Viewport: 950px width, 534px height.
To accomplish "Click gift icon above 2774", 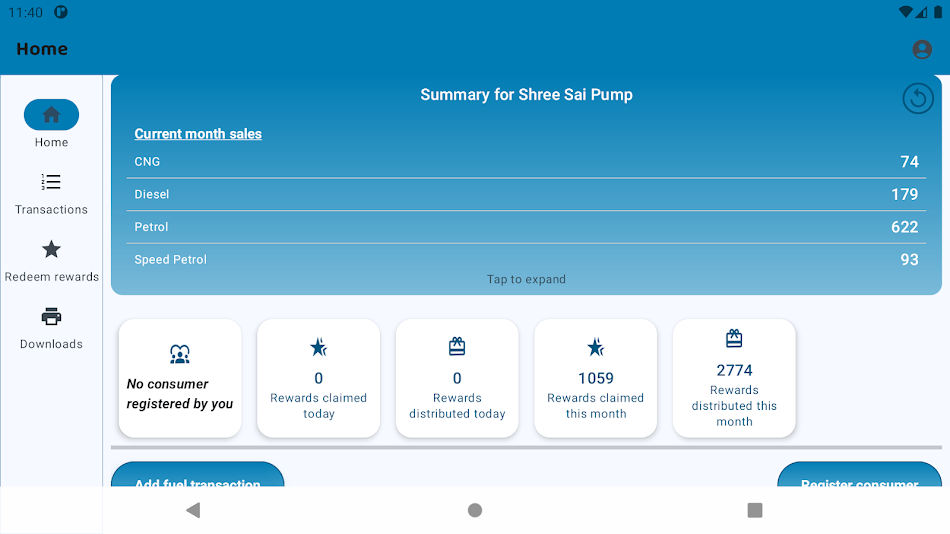I will coord(734,338).
